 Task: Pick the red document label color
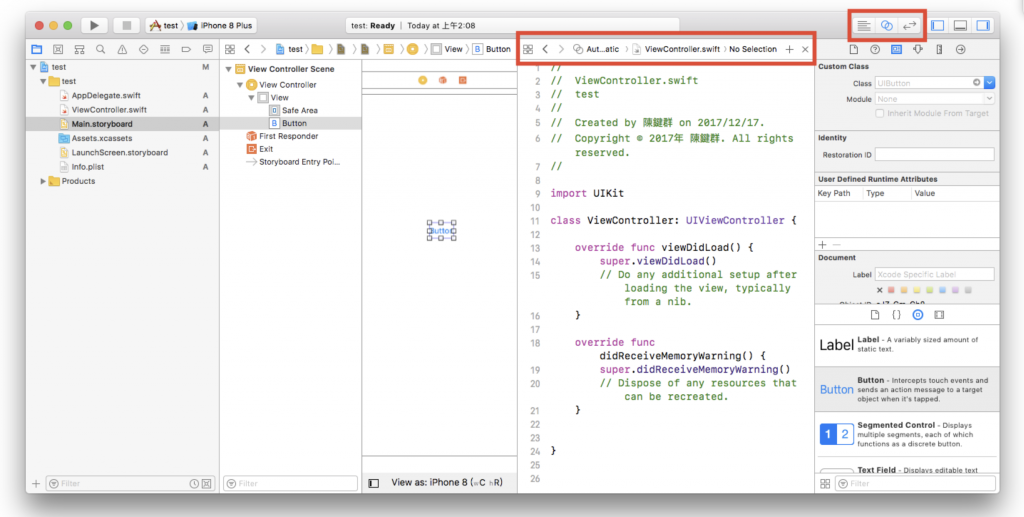(891, 290)
